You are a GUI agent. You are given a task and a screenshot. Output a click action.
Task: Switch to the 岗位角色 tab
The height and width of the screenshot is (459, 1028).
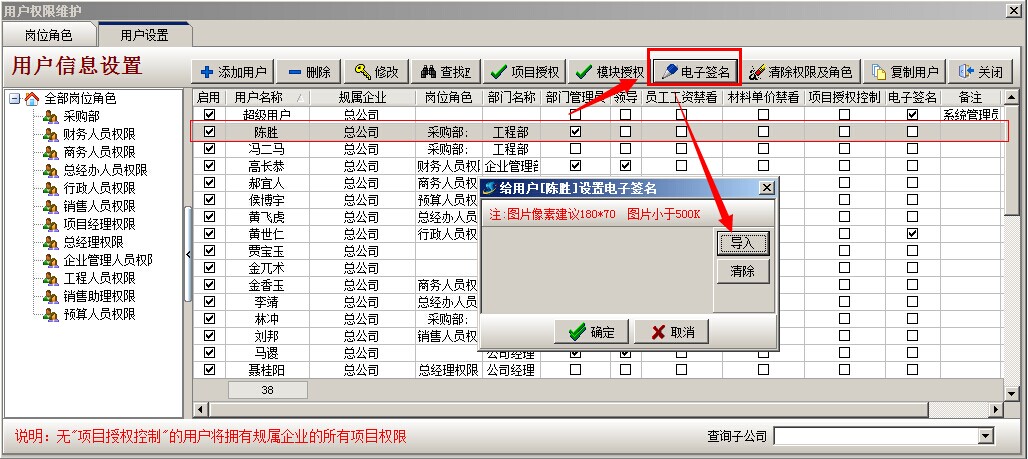pos(48,35)
